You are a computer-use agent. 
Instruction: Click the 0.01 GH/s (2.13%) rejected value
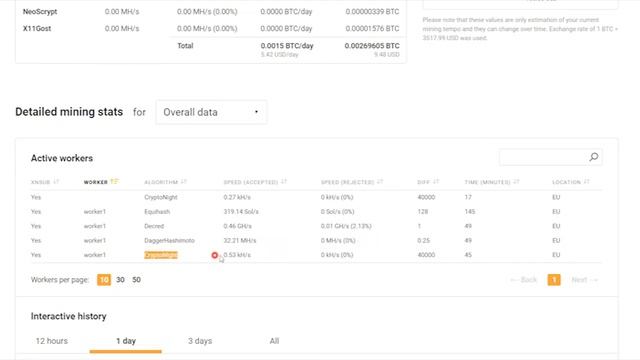346,226
